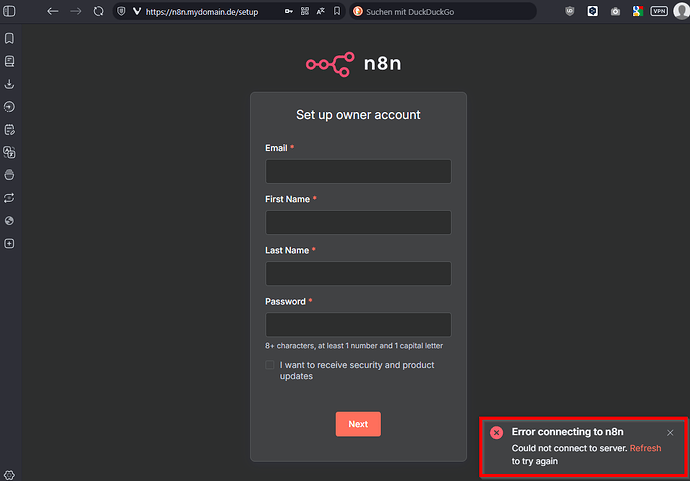Open the white-square extension icon next to uBlock
This screenshot has height=481, width=690.
(x=593, y=11)
